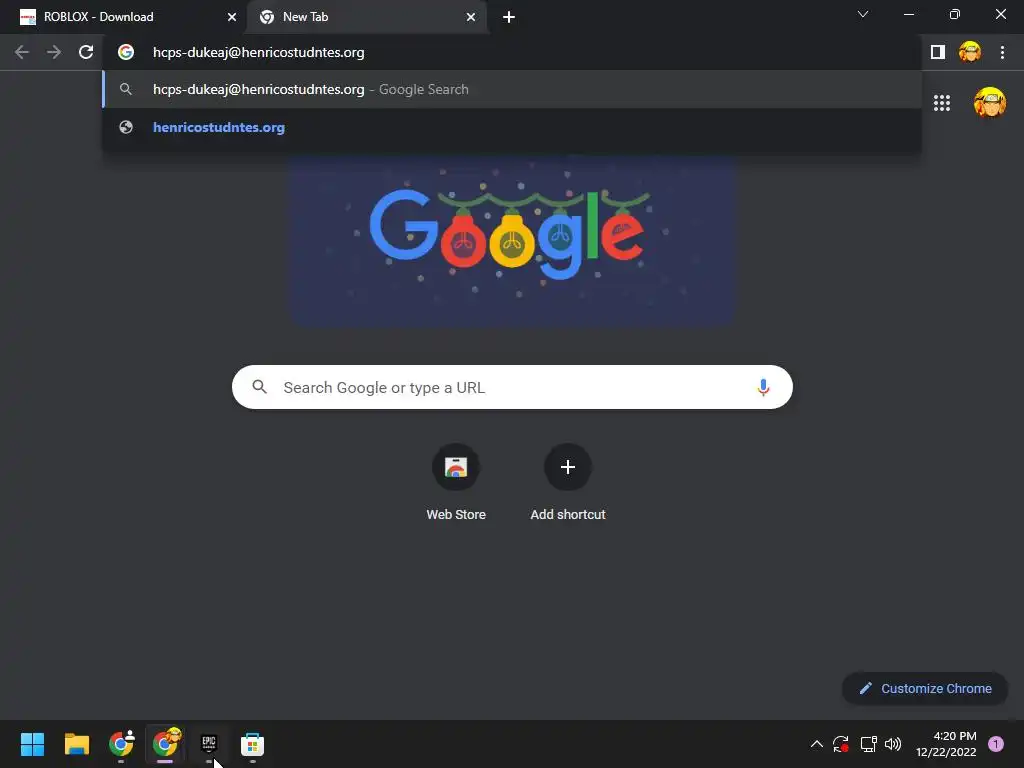
Task: Click the Google icon in the address bar
Action: [126, 52]
